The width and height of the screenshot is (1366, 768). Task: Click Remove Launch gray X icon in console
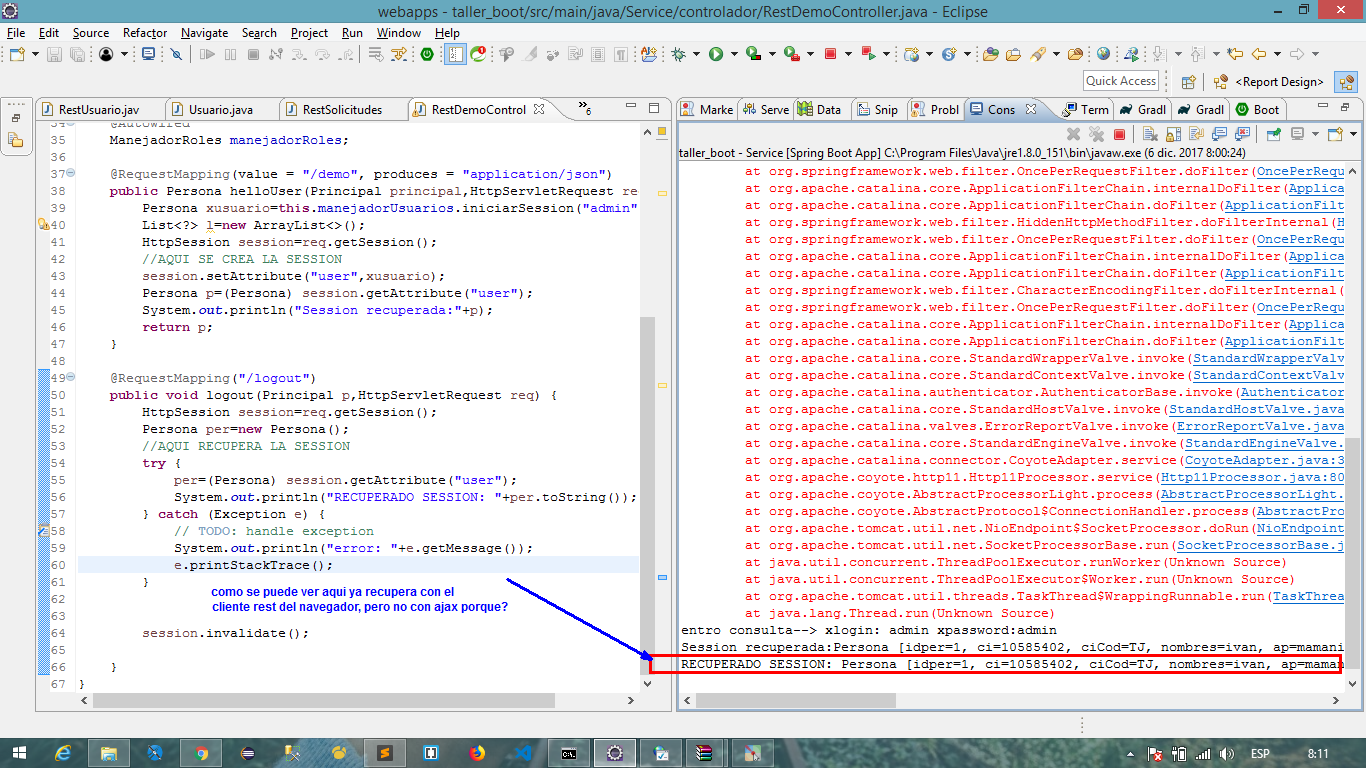pyautogui.click(x=1073, y=134)
